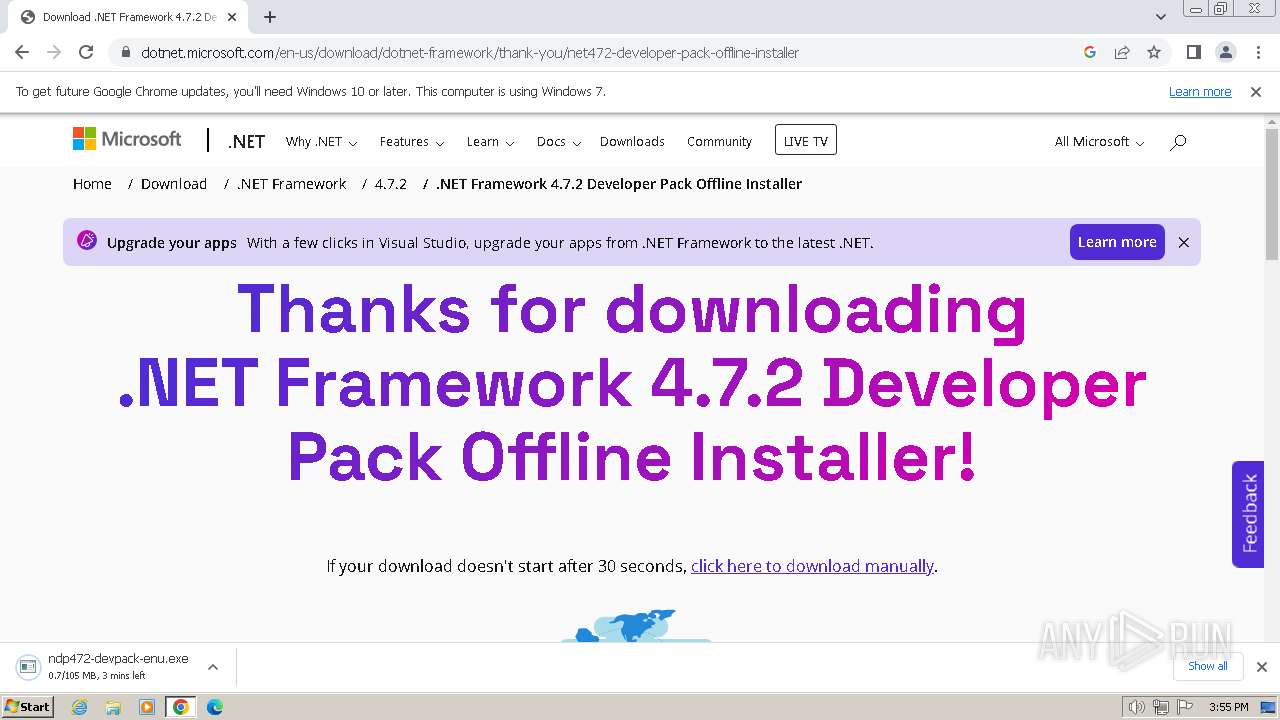Open File Explorer from the taskbar

click(x=113, y=707)
